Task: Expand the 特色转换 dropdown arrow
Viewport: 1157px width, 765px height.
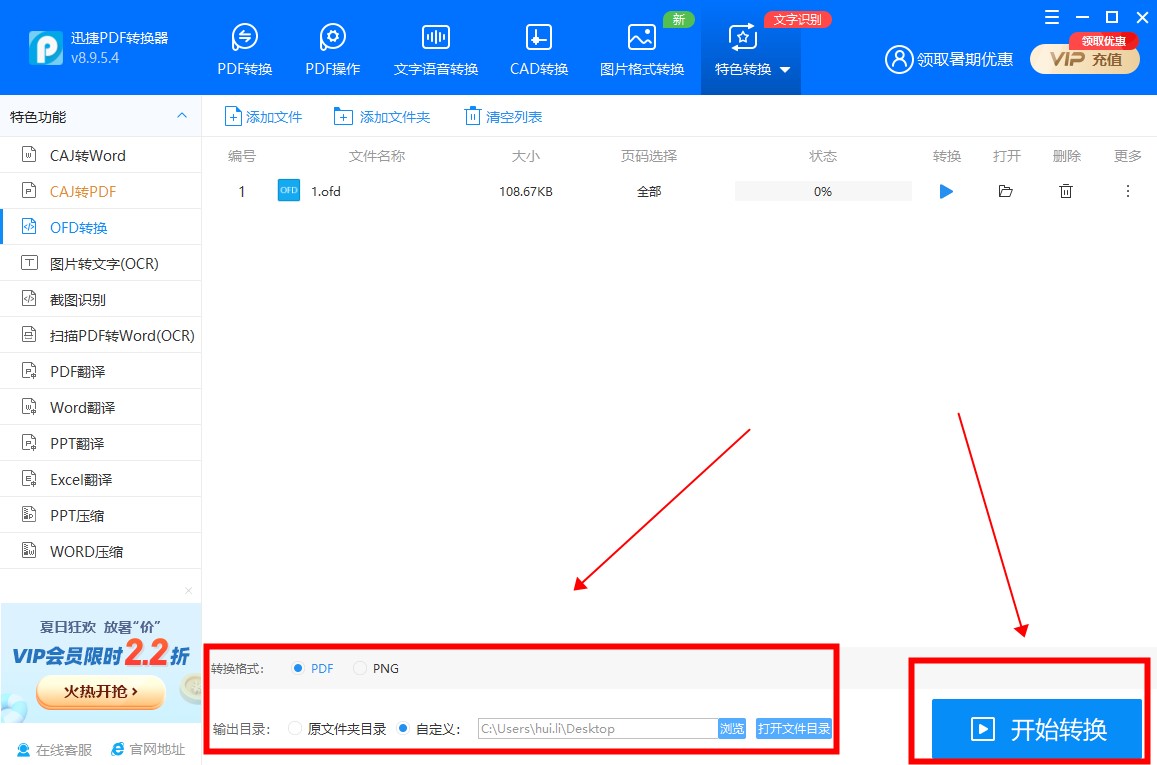Action: (x=785, y=70)
